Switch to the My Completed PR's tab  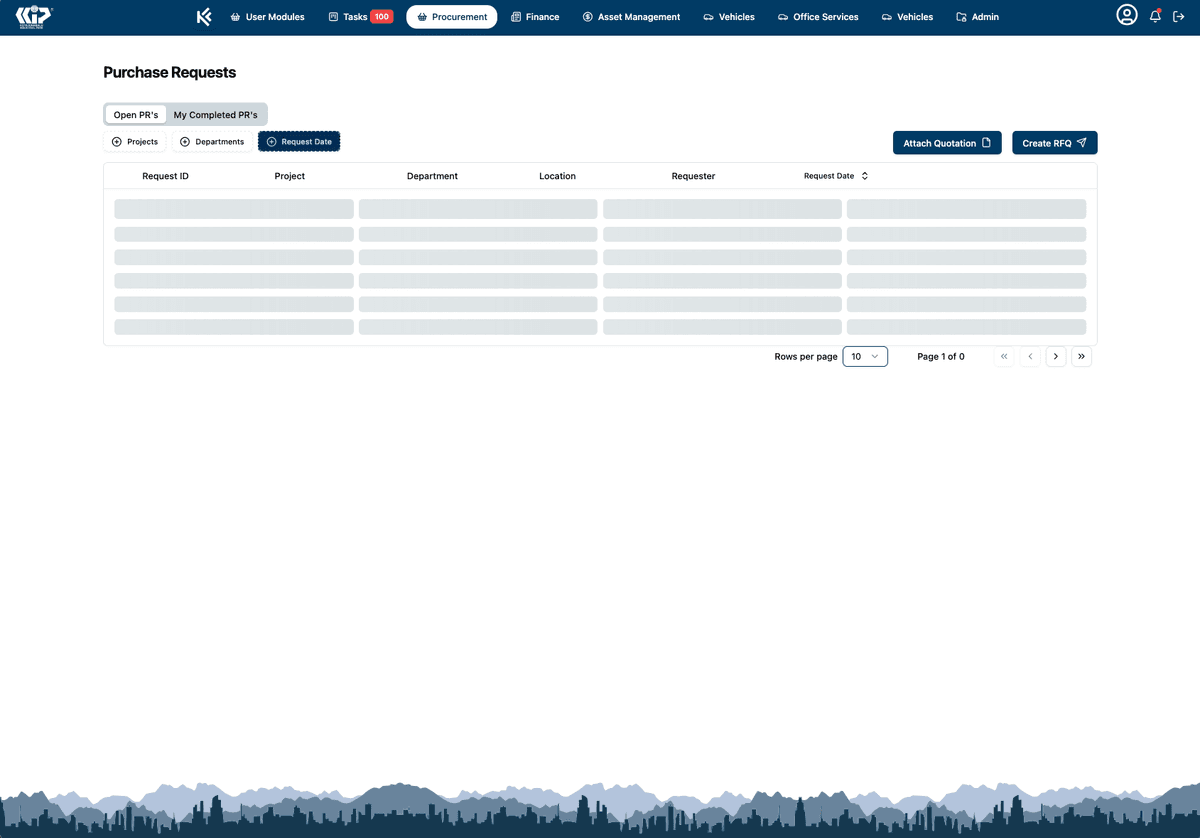point(216,114)
